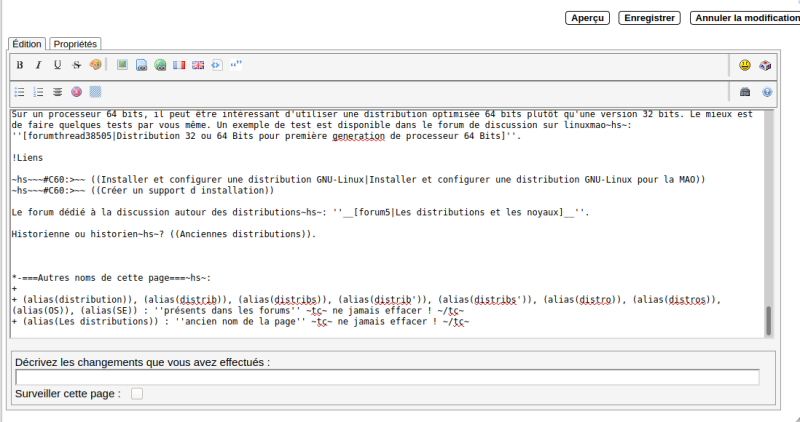Toggle the Surveiller cette page checkbox

coord(137,393)
